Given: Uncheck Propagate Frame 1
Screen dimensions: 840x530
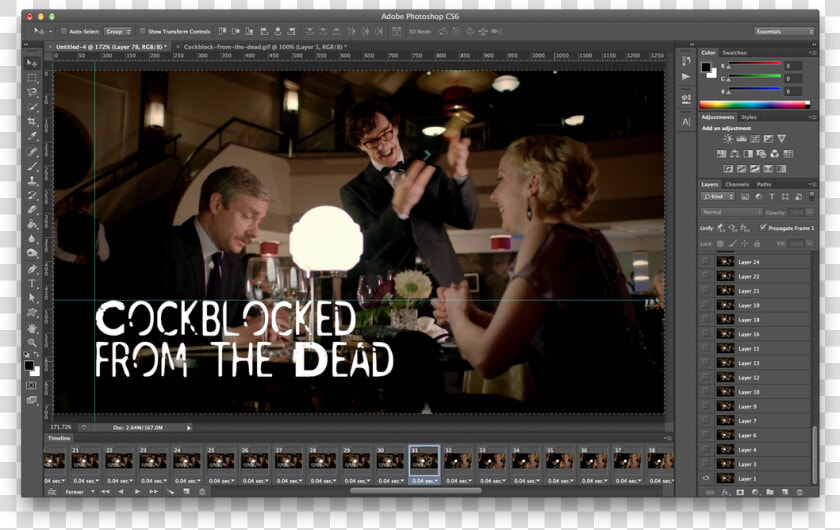Looking at the screenshot, I should tap(763, 228).
